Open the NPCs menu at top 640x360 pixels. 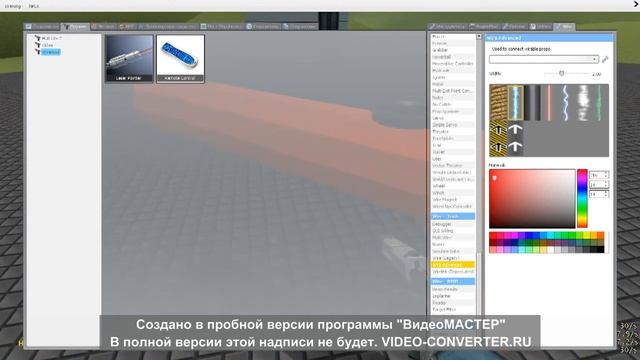click(x=34, y=6)
